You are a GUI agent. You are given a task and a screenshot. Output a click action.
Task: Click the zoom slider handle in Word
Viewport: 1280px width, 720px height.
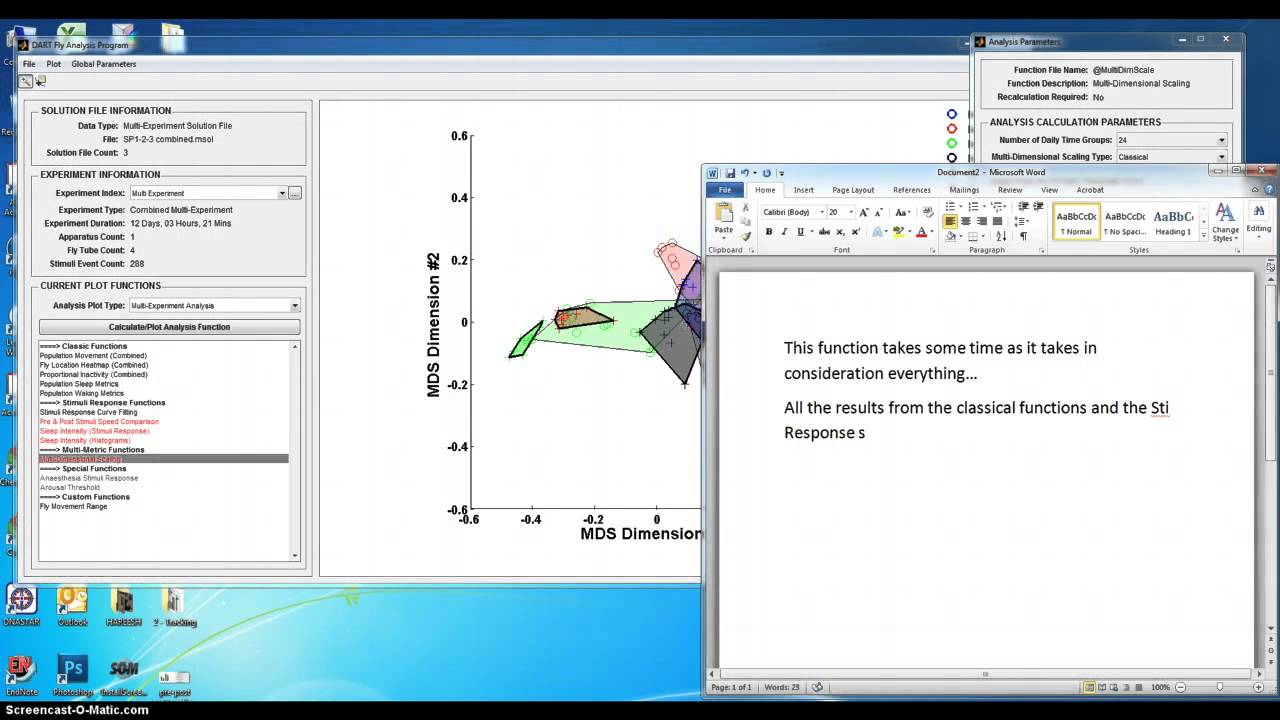[1219, 687]
